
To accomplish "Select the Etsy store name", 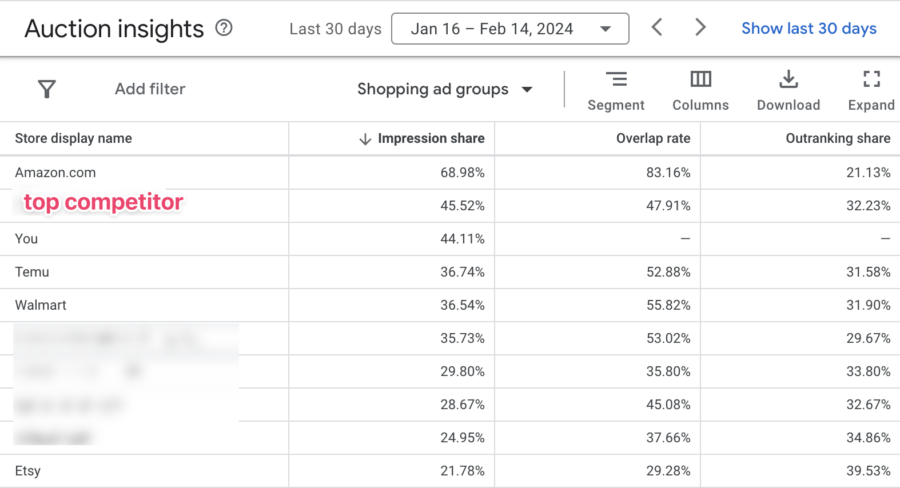I will 28,471.
